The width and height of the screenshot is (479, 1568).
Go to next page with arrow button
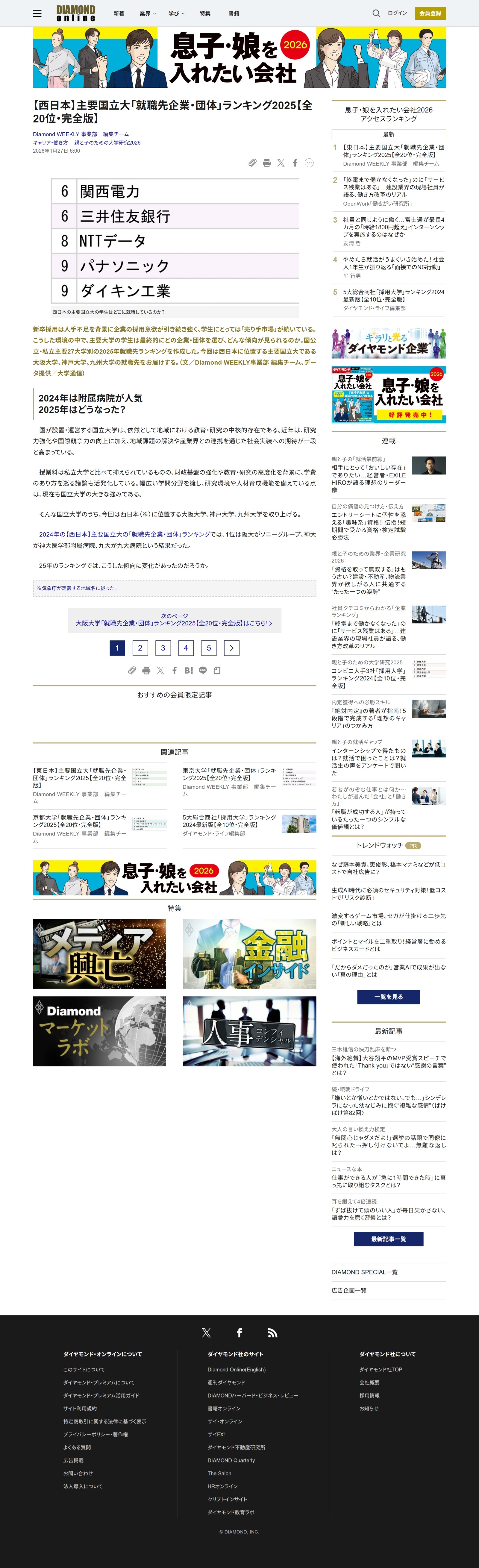pyautogui.click(x=231, y=648)
